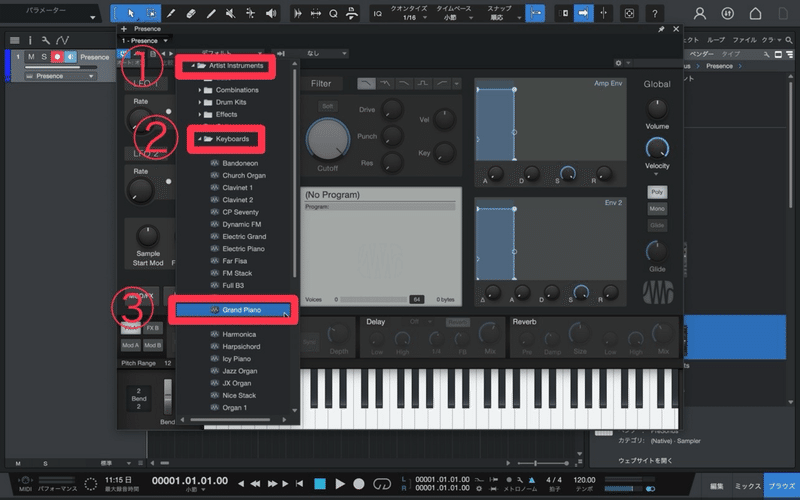Open track inspector i icon
The width and height of the screenshot is (800, 500).
tap(30, 40)
